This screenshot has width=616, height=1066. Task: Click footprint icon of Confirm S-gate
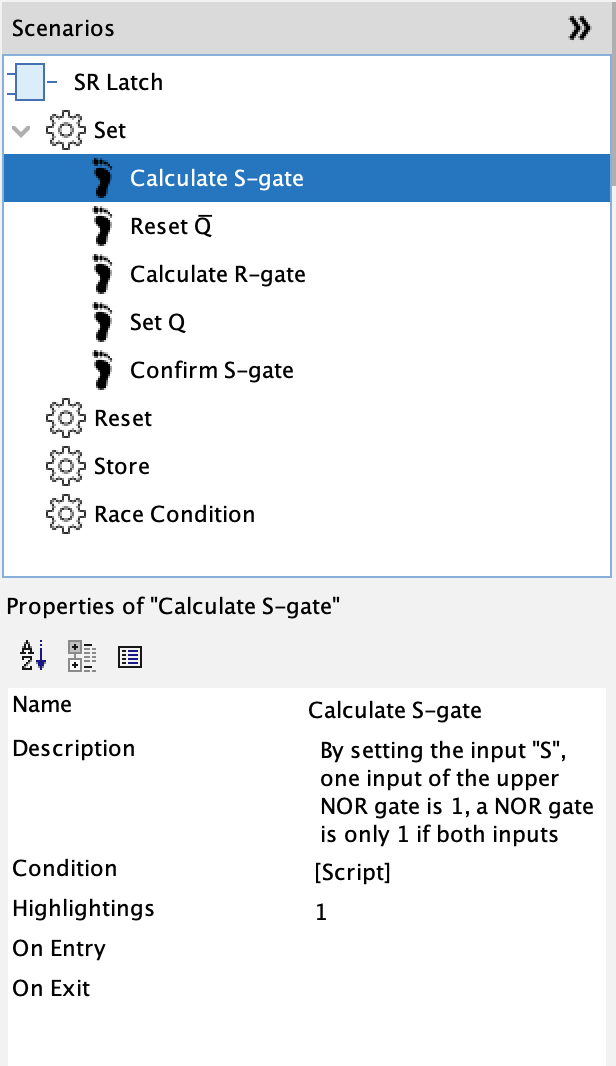coord(103,370)
